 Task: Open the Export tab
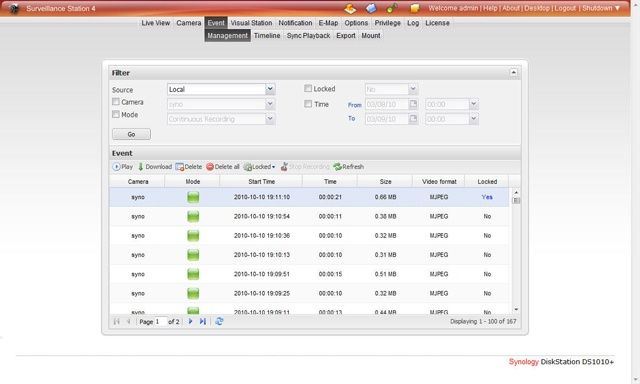[346, 36]
